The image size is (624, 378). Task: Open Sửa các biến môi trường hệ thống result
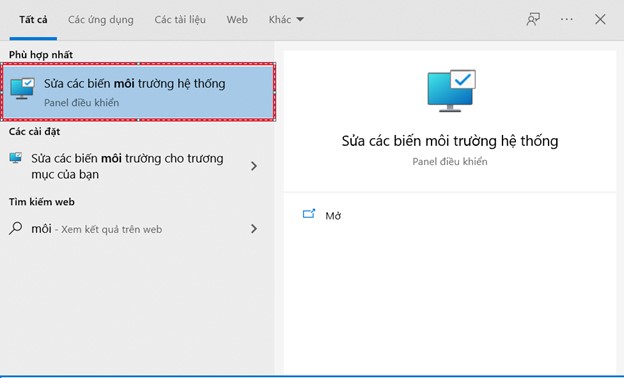[138, 92]
